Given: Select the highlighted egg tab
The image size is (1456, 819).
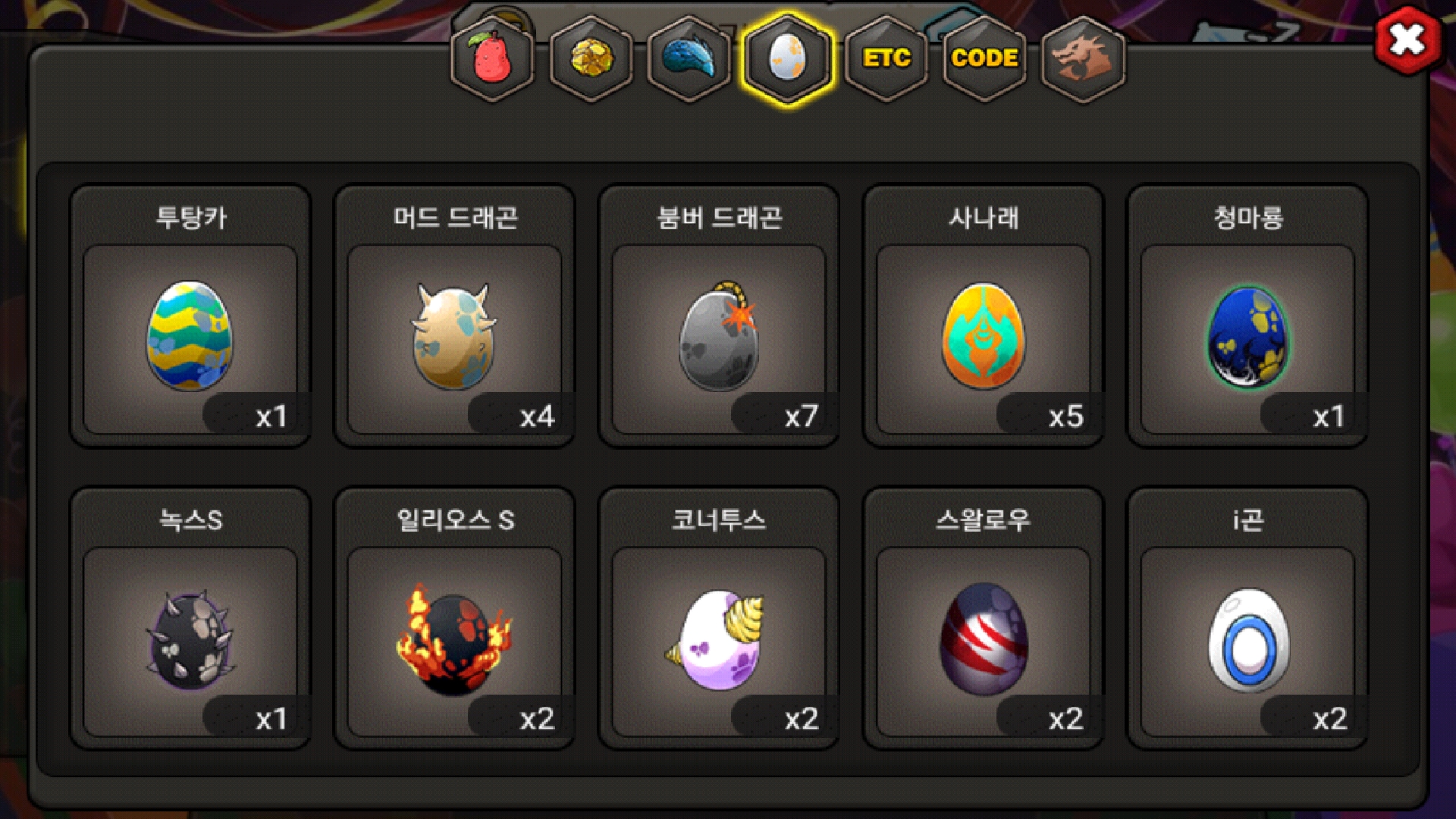Looking at the screenshot, I should pyautogui.click(x=787, y=58).
